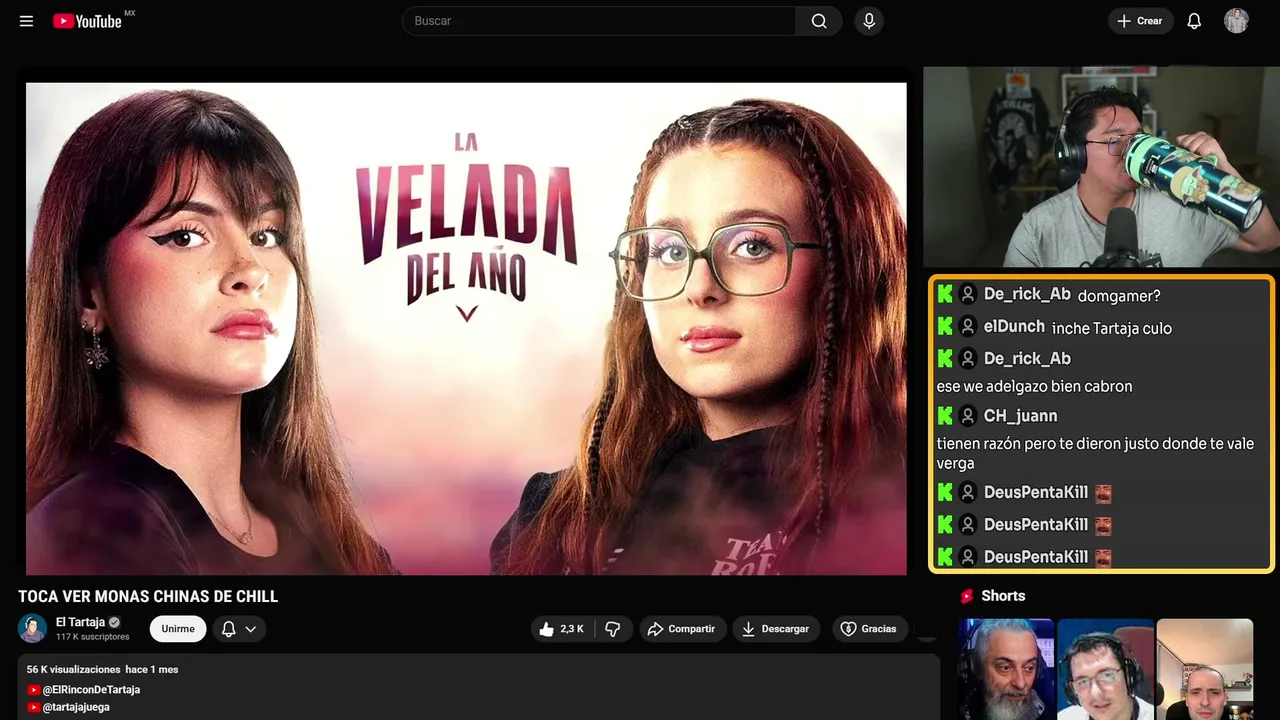Click the 117 K suscriptores count
Viewport: 1280px width, 720px height.
pyautogui.click(x=93, y=637)
